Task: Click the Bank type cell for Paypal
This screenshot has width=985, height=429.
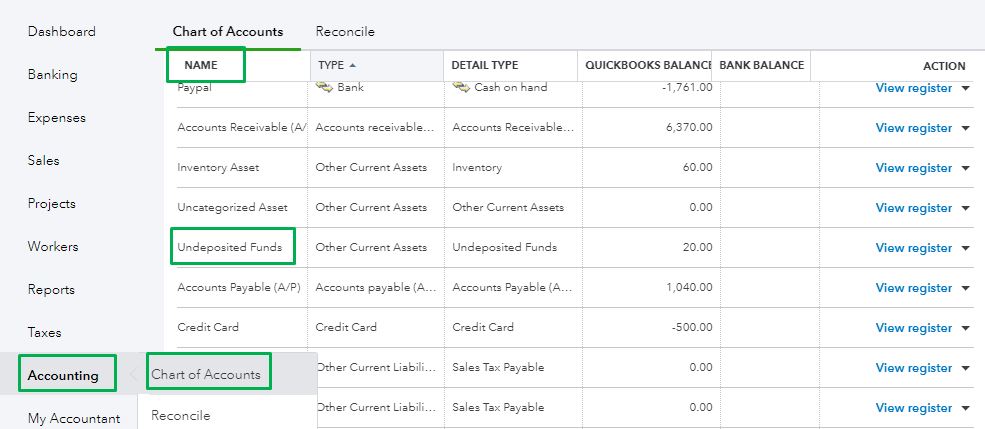Action: tap(351, 87)
